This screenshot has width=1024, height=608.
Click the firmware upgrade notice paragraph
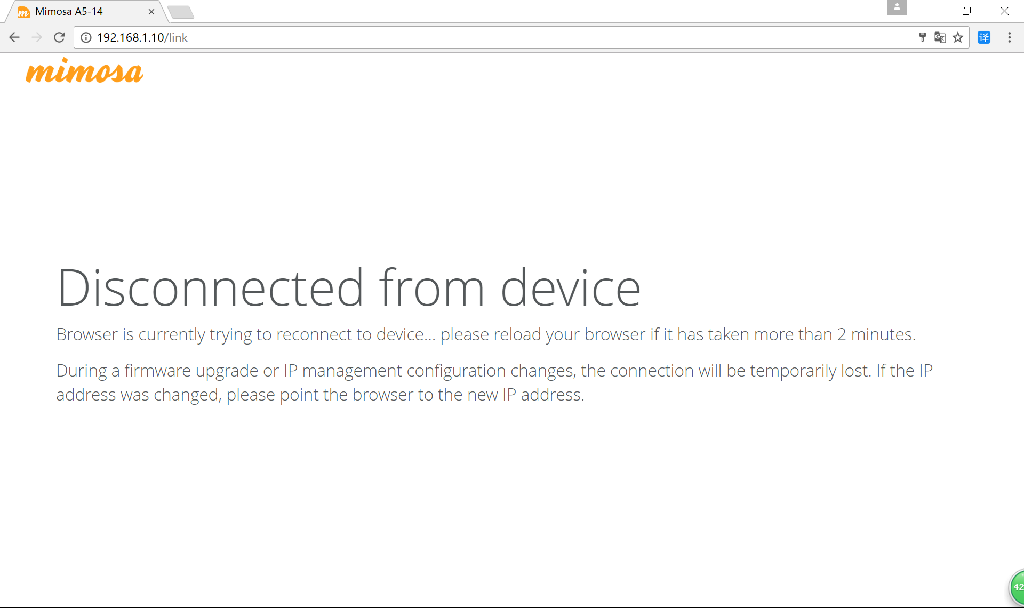pos(494,383)
